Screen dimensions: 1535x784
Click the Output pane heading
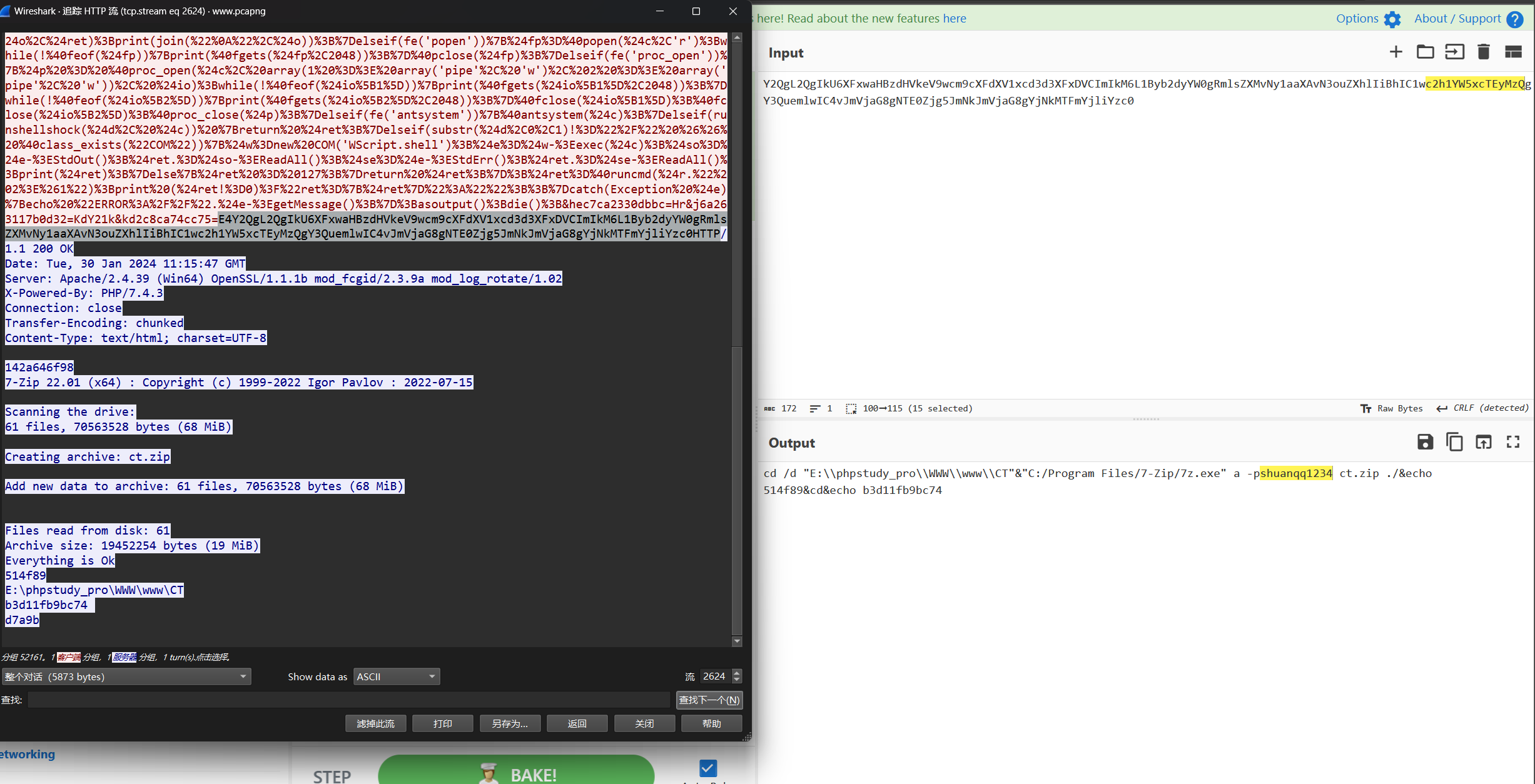pyautogui.click(x=791, y=443)
